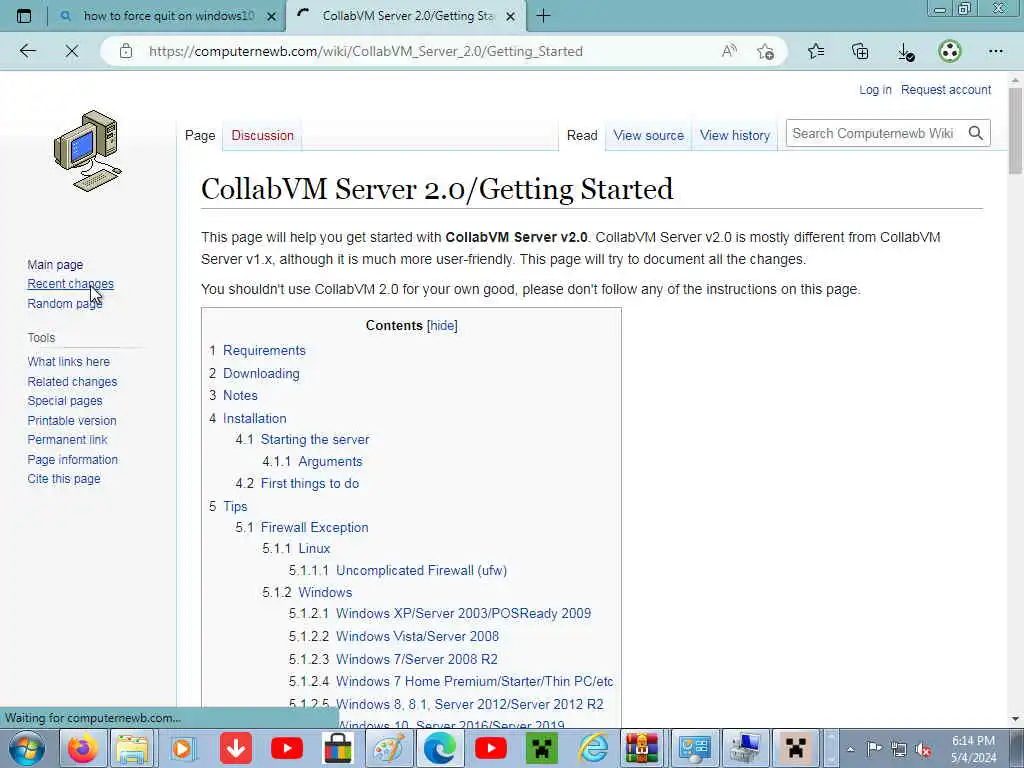1024x768 pixels.
Task: Open the beige Creeper face taskbar icon
Action: [x=796, y=748]
